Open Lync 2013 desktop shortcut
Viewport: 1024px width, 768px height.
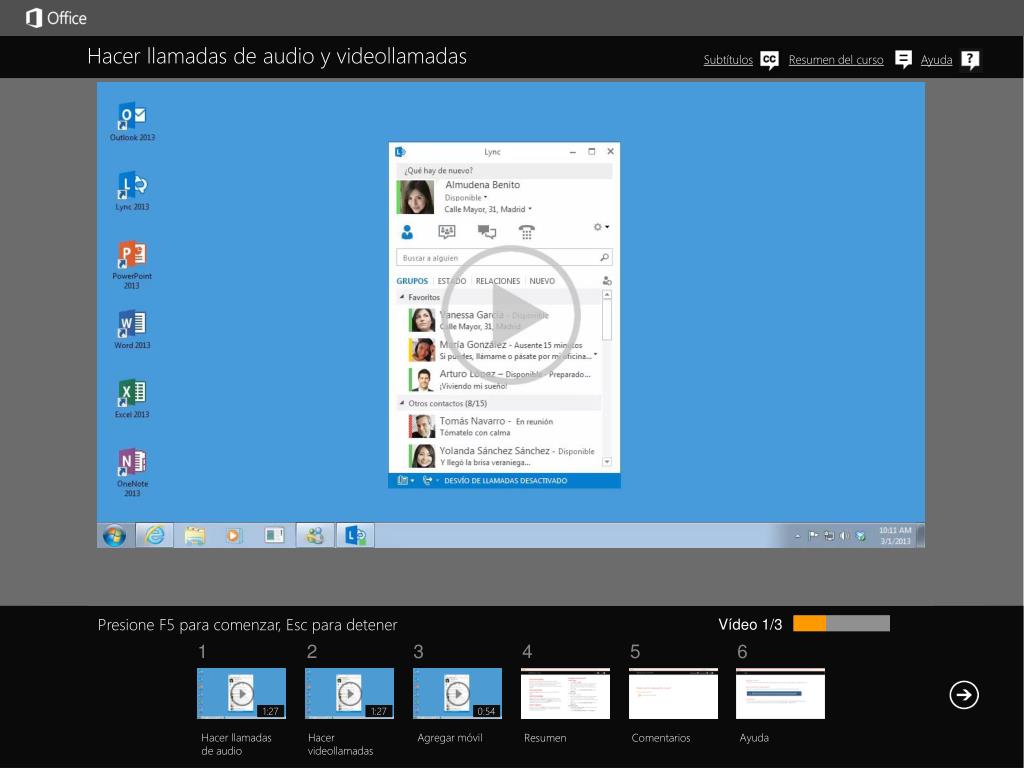133,191
